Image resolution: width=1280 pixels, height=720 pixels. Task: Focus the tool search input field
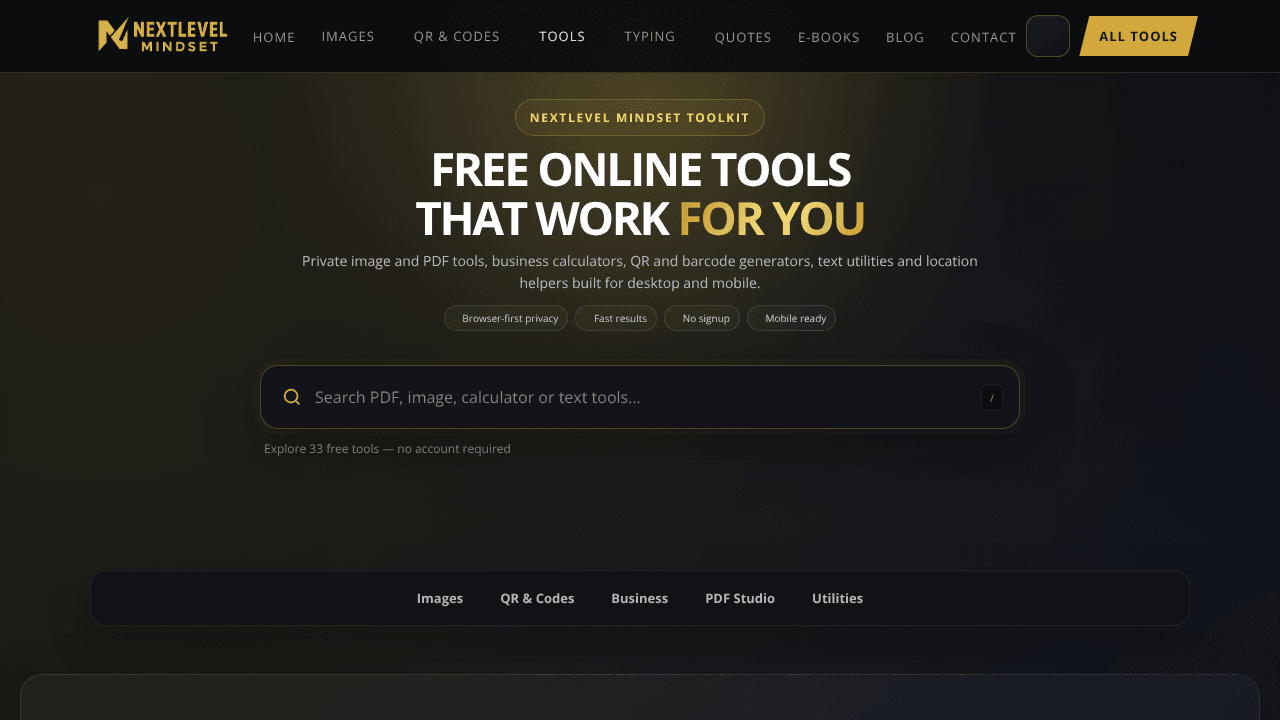pos(640,397)
